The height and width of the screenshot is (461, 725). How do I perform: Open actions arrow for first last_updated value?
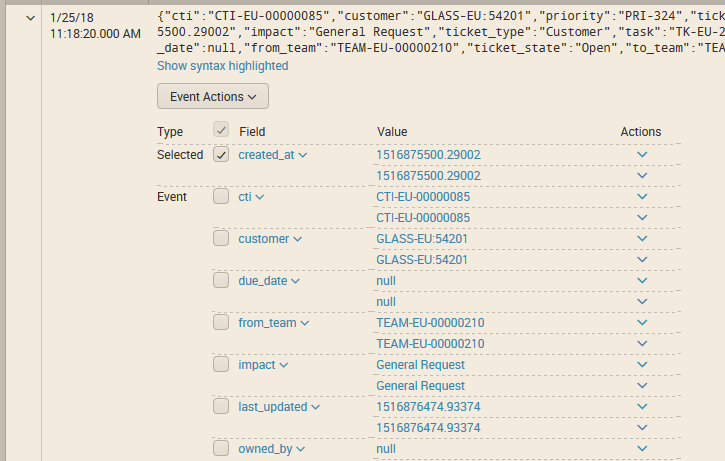[642, 407]
